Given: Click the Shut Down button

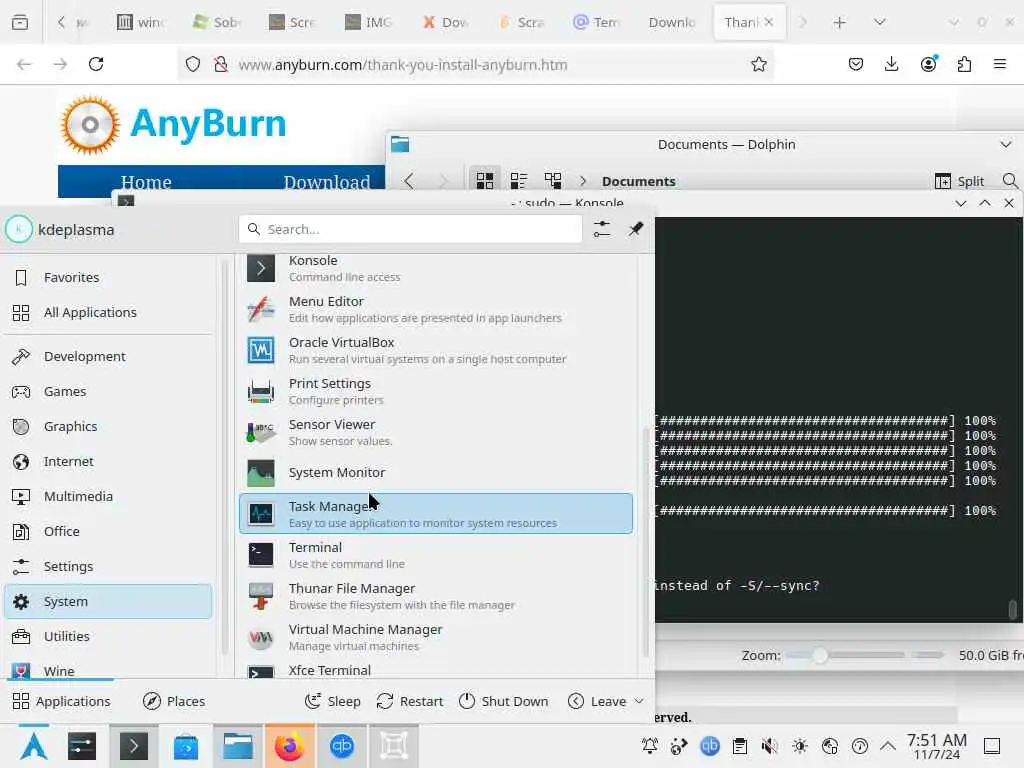Looking at the screenshot, I should coord(504,701).
